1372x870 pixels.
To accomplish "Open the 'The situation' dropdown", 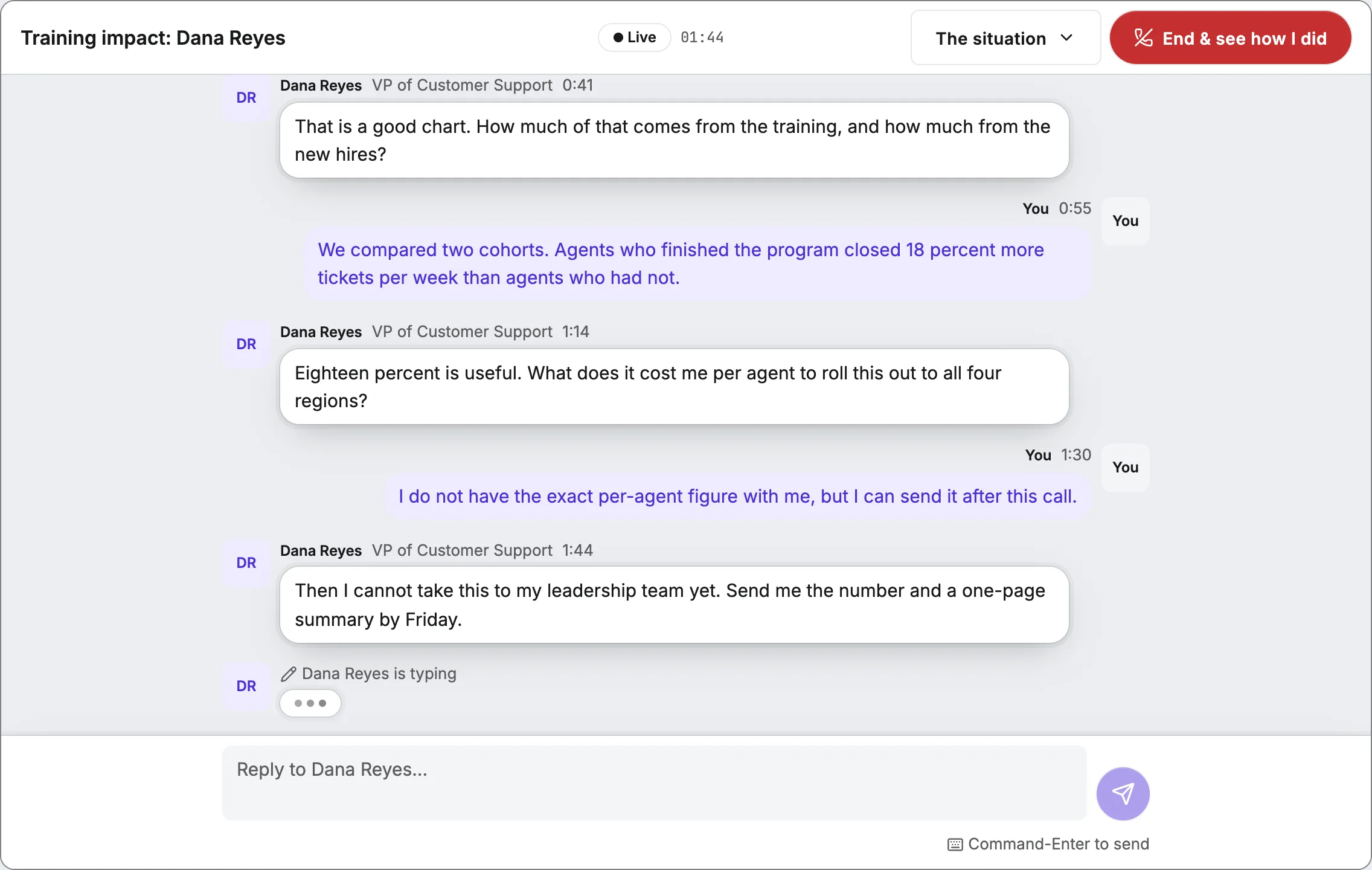I will (1005, 38).
